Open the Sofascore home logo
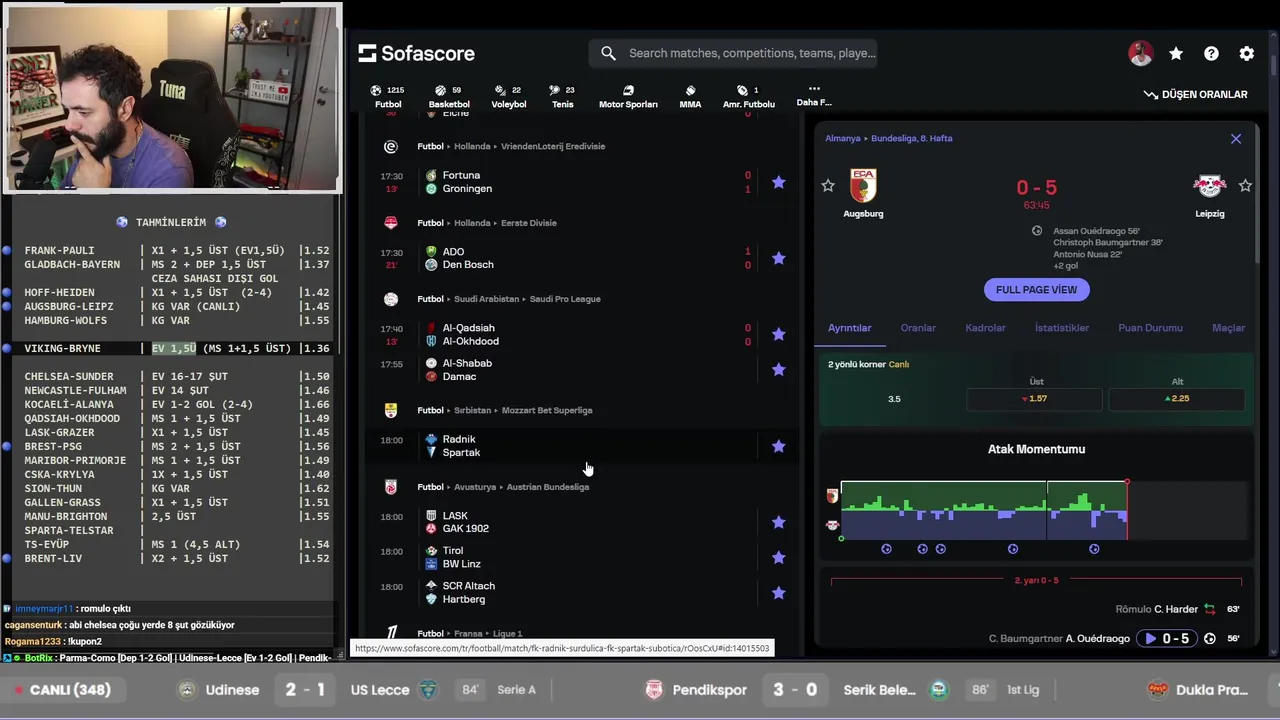The width and height of the screenshot is (1280, 720). tap(416, 53)
